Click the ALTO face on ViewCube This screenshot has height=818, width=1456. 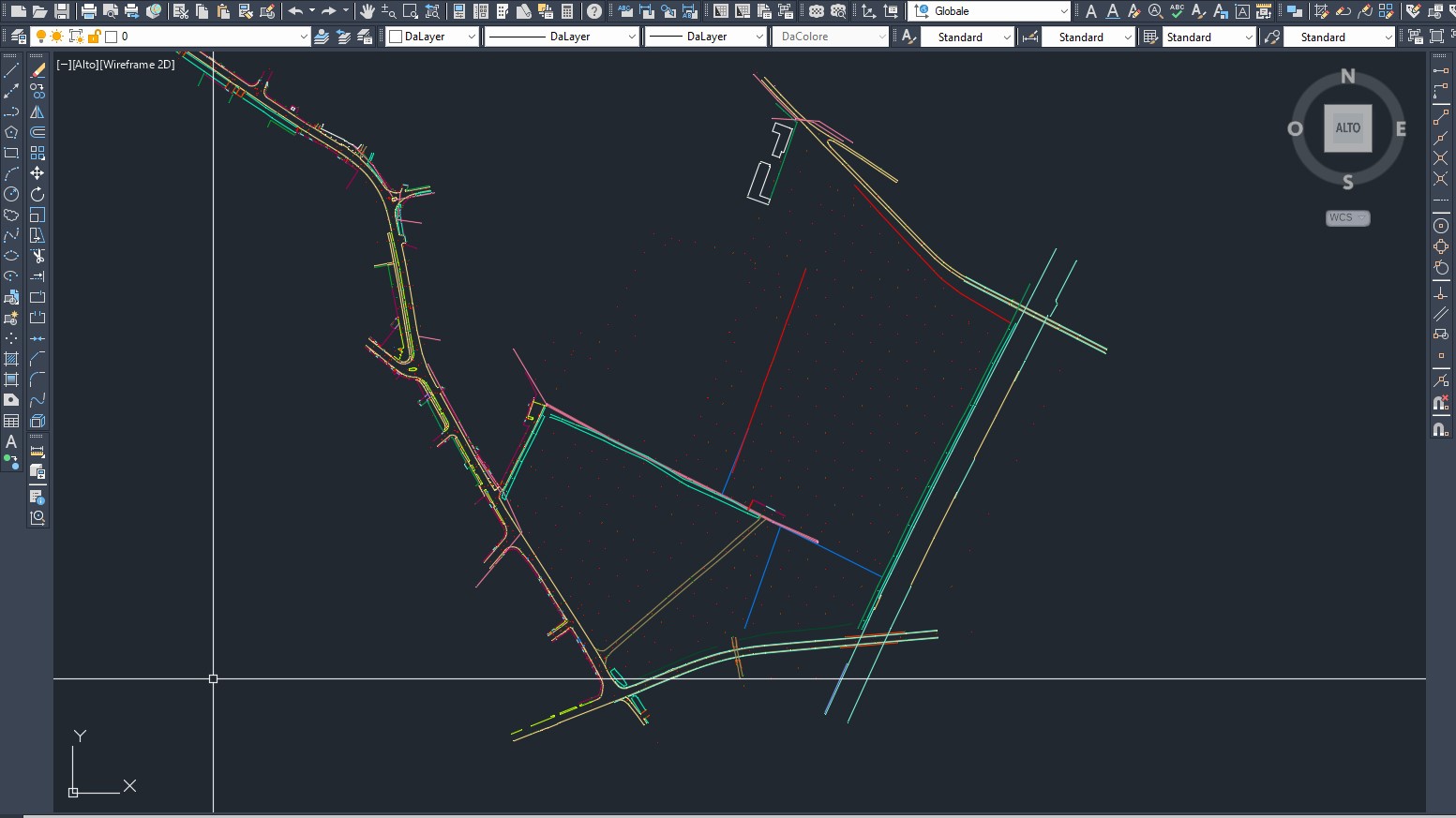click(x=1347, y=128)
